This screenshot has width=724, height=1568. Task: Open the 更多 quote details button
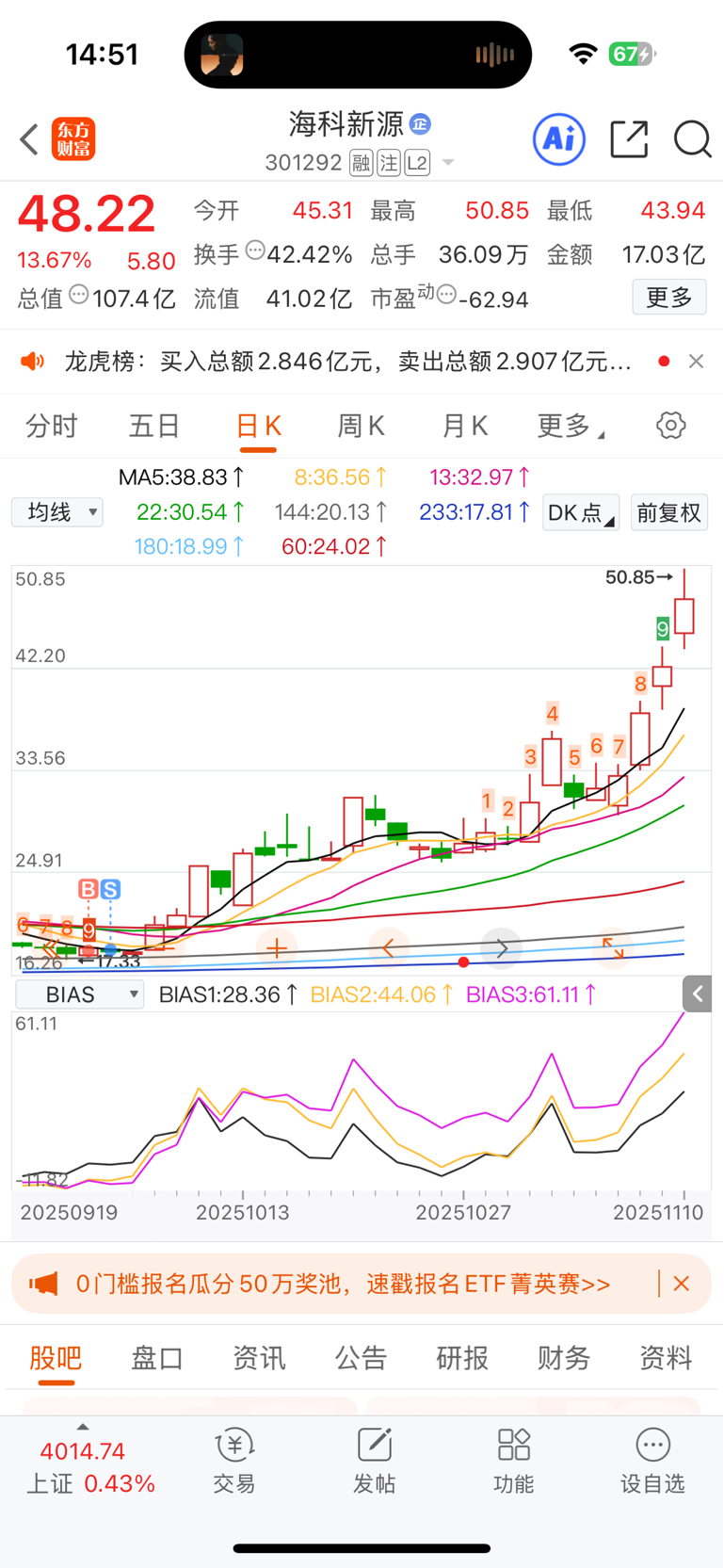pyautogui.click(x=669, y=298)
